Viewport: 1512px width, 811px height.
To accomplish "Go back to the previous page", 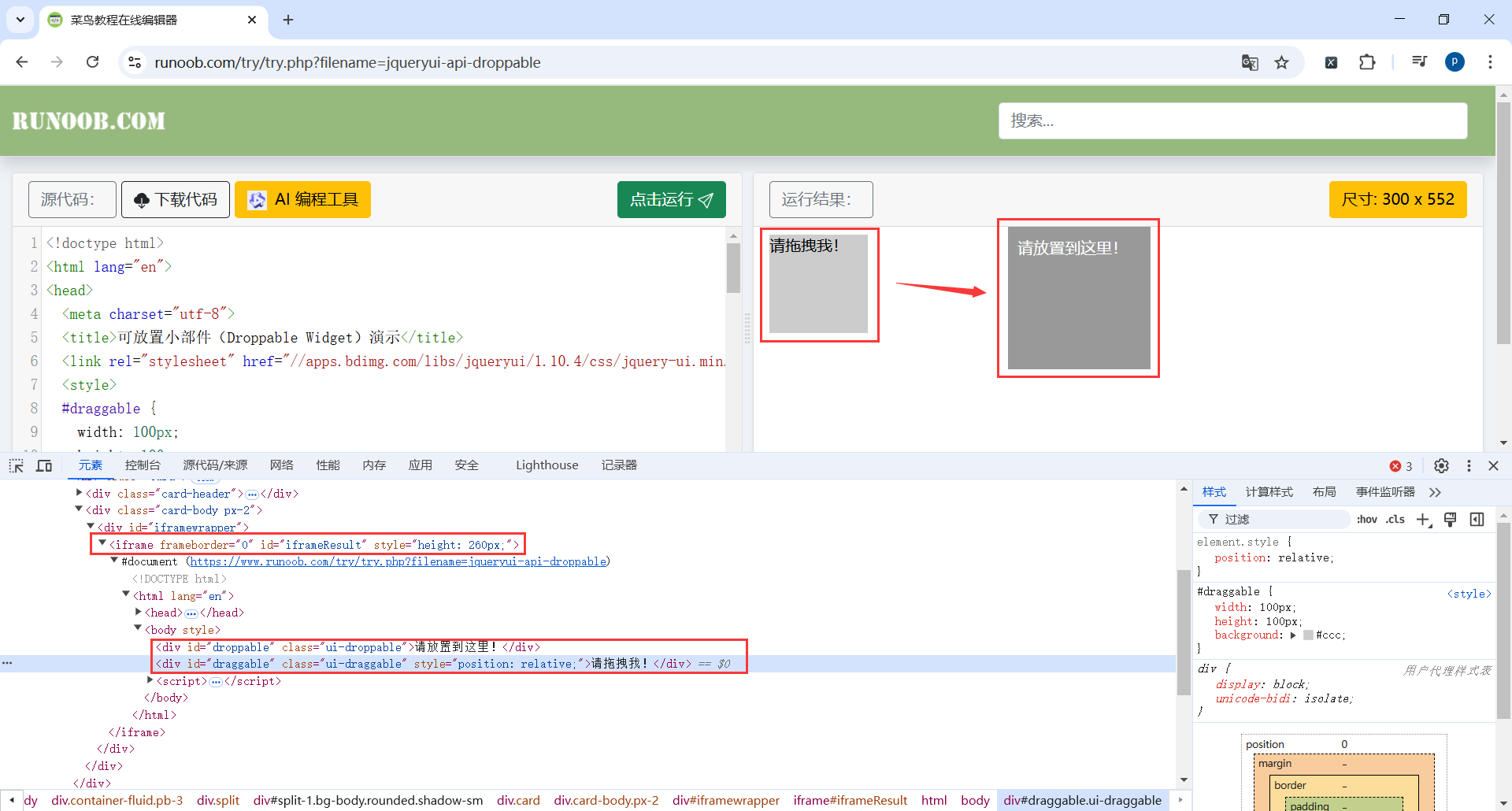I will (22, 62).
